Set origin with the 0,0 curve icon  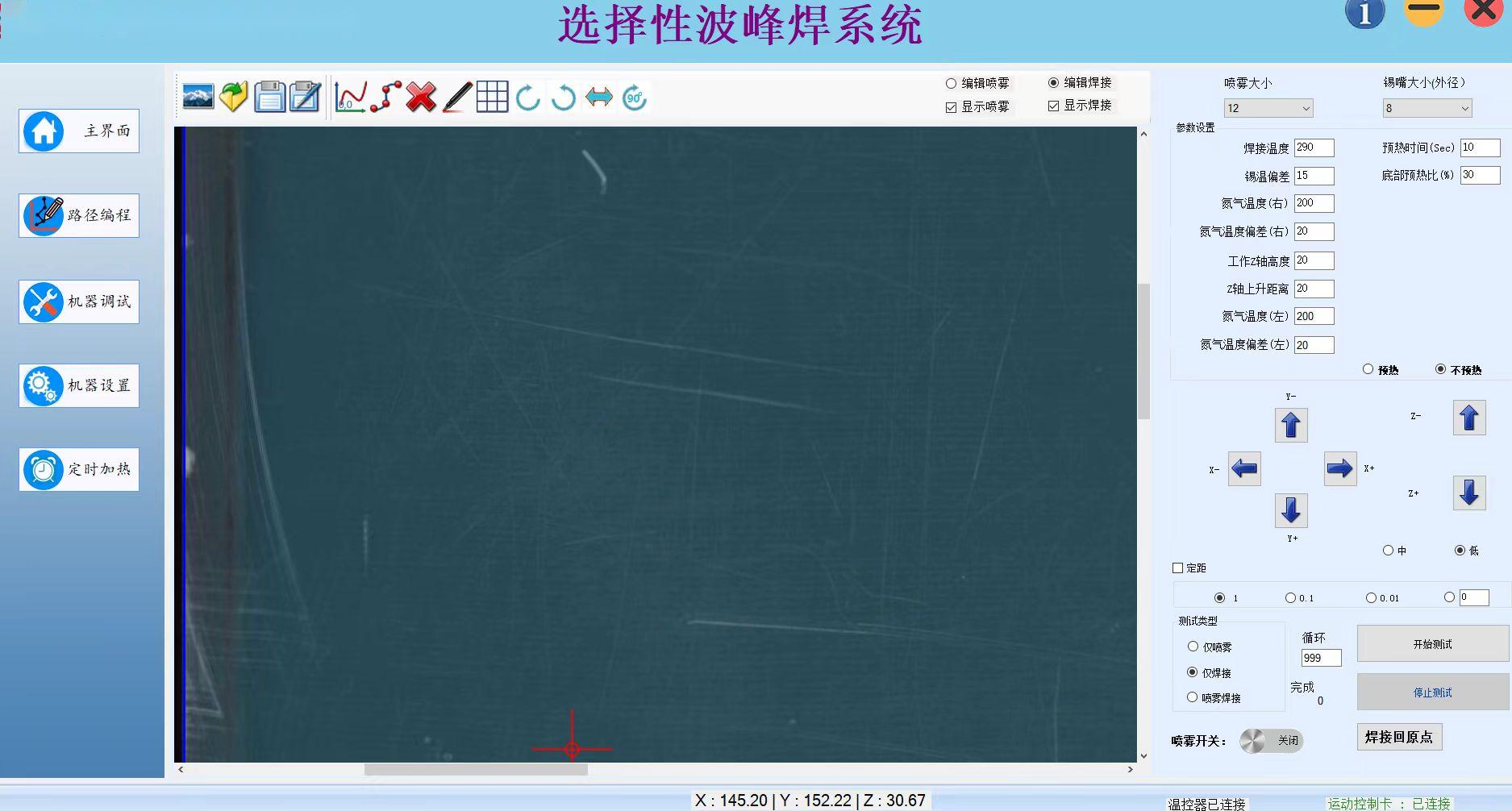click(x=350, y=97)
